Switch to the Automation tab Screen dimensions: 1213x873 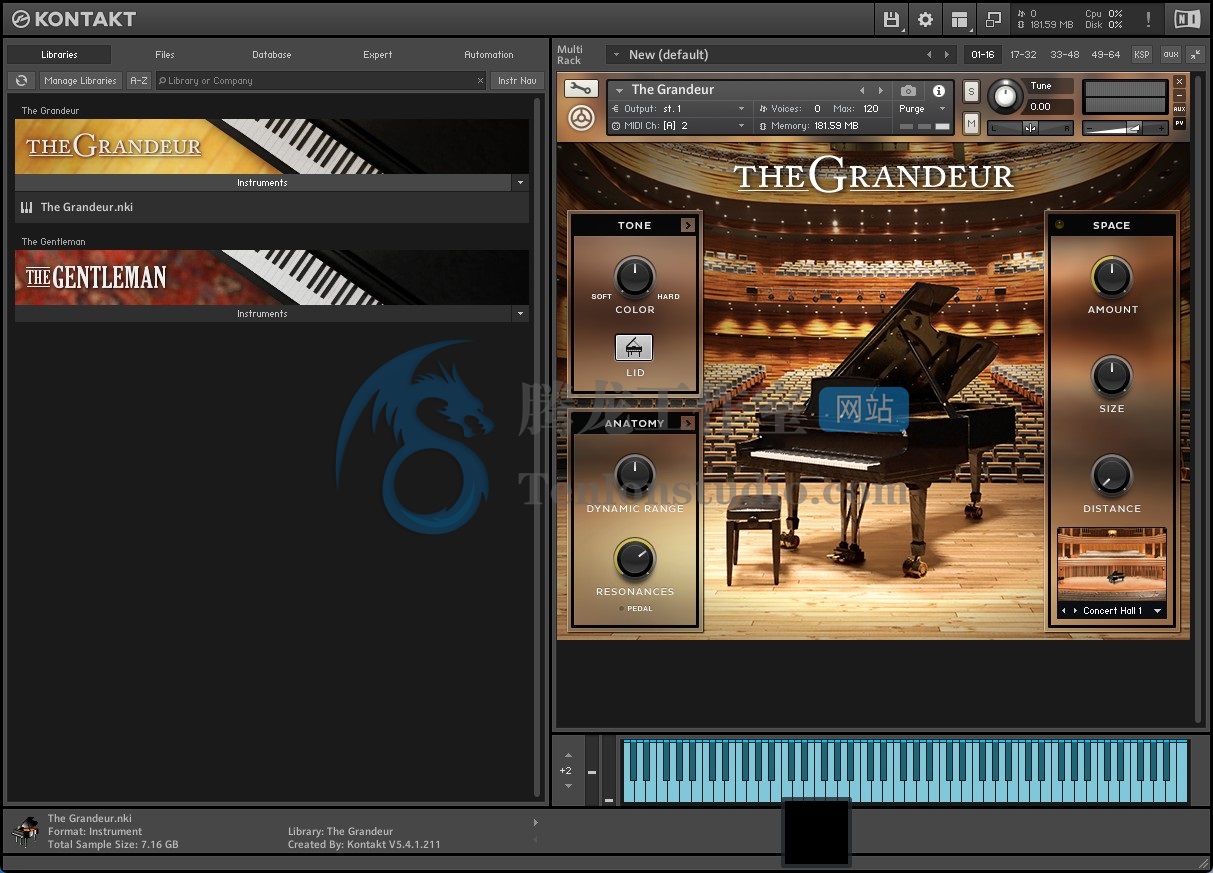pos(489,55)
